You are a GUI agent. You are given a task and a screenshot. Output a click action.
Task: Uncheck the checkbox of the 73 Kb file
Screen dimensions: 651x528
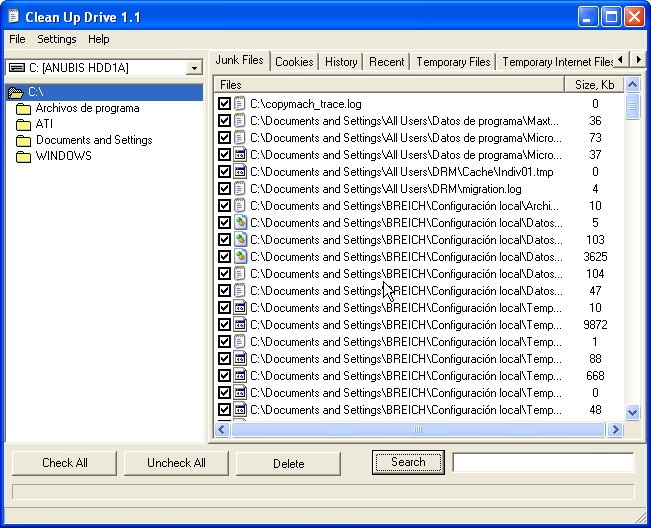pyautogui.click(x=224, y=138)
